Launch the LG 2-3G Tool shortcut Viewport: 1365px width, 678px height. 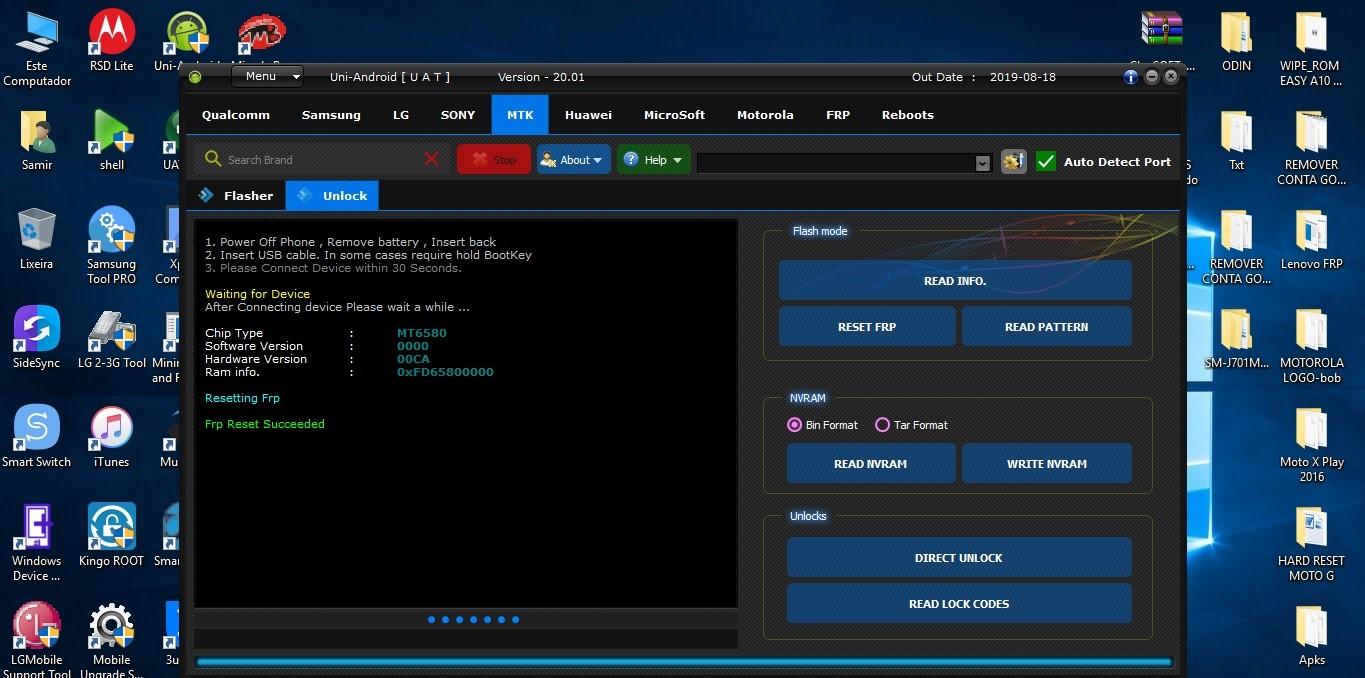(112, 338)
